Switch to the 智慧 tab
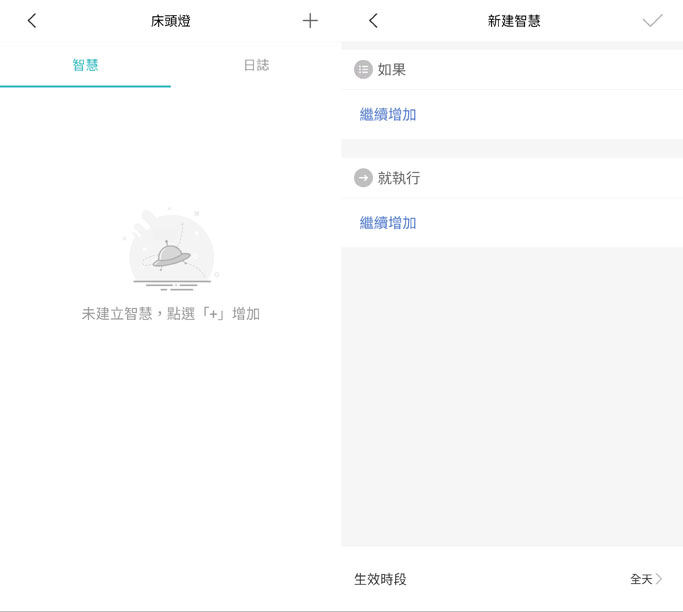The image size is (683, 612). (x=85, y=65)
